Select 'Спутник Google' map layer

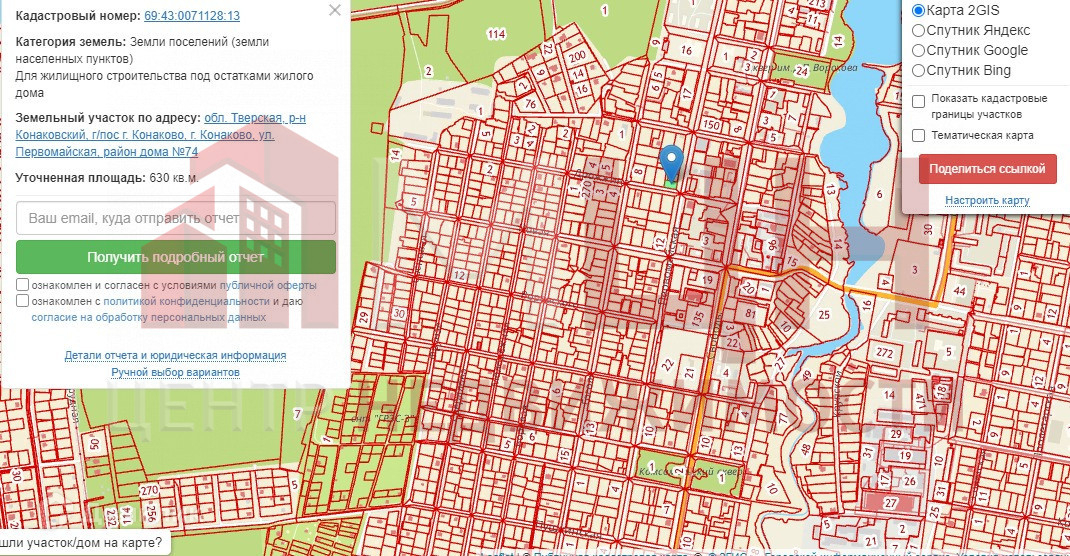pos(919,50)
